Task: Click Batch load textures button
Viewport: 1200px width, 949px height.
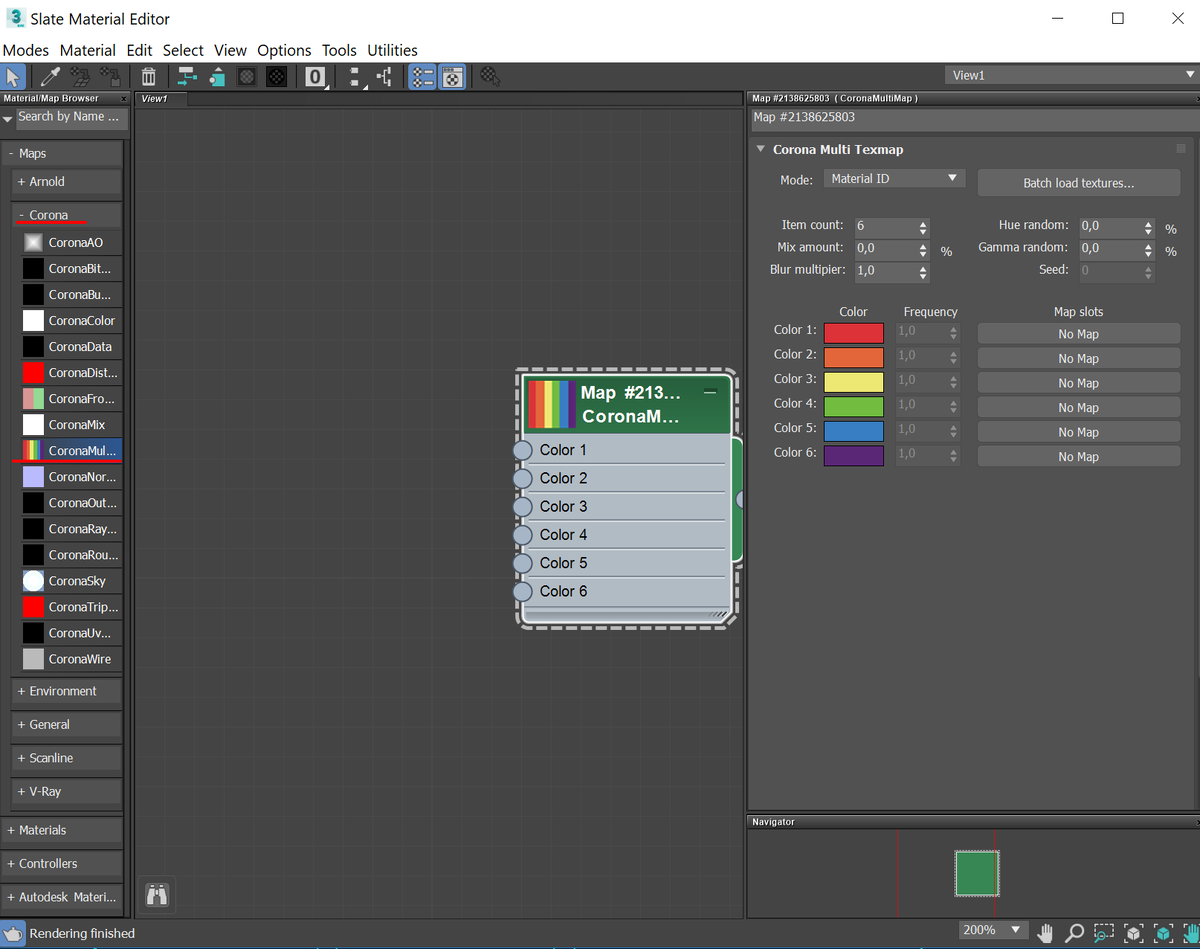Action: click(1078, 183)
